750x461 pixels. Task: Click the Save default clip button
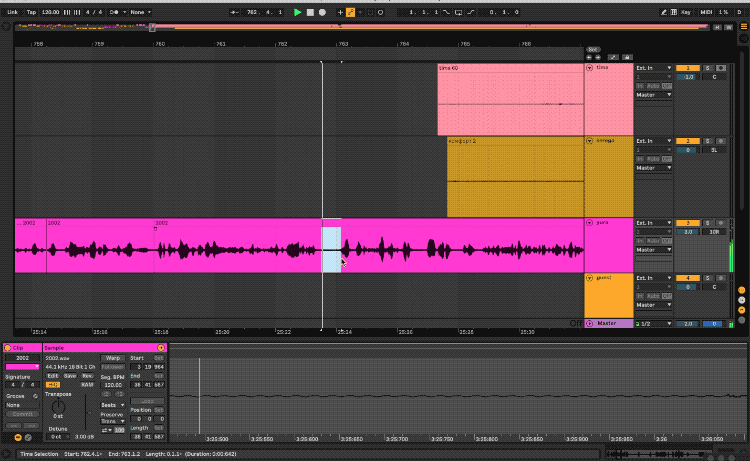pyautogui.click(x=70, y=376)
